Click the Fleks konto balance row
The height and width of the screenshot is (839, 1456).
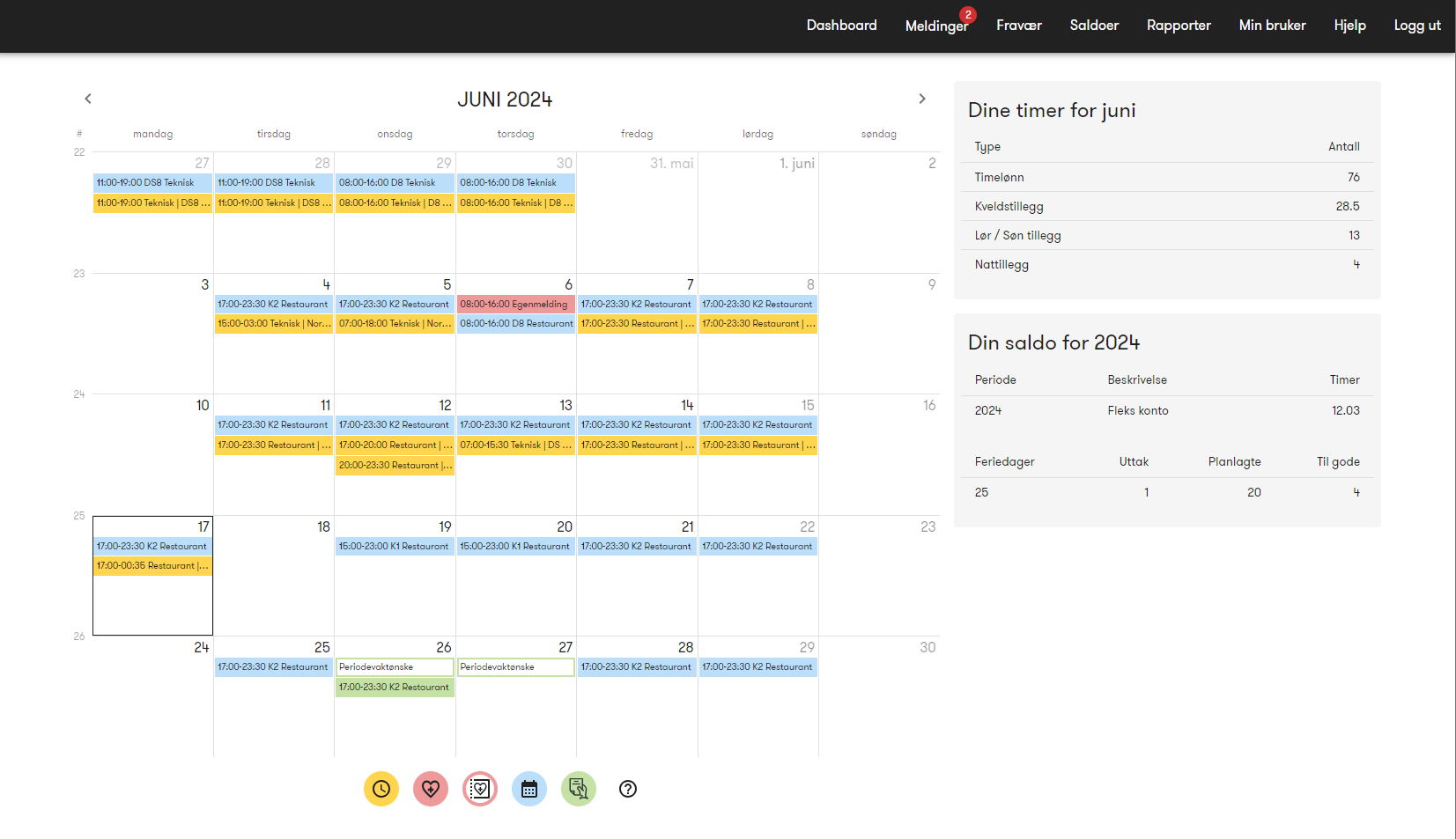(x=1167, y=410)
